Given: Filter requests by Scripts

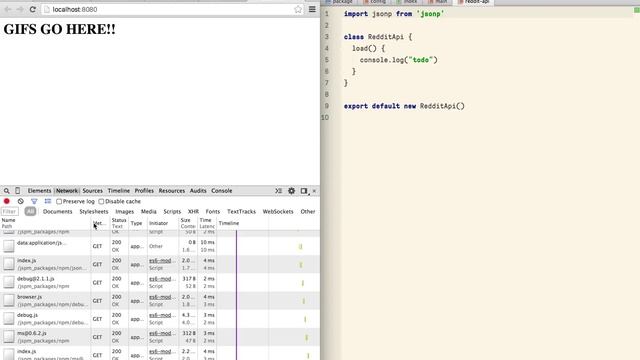Looking at the screenshot, I should (x=172, y=211).
